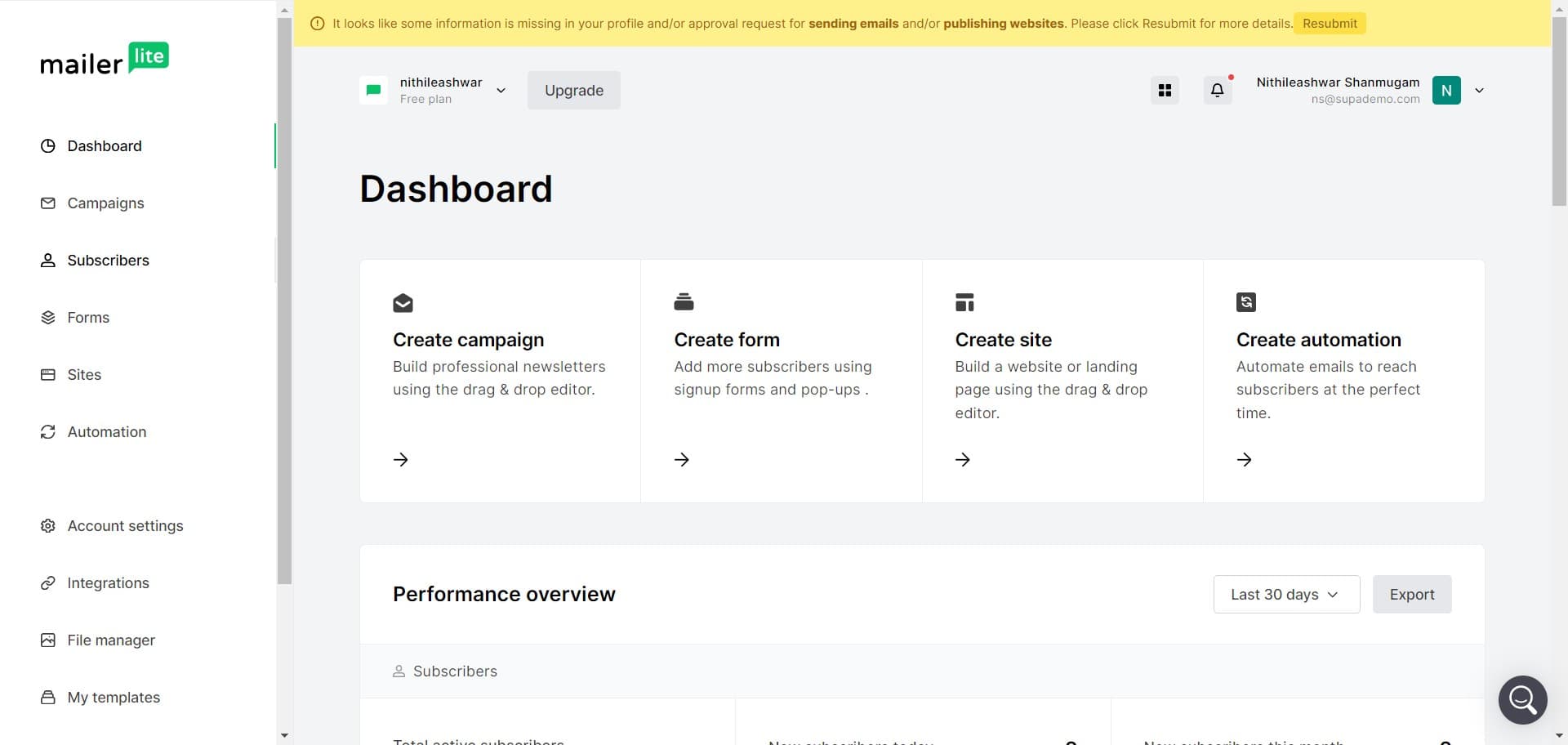Open the Campaigns section from sidebar

click(106, 203)
